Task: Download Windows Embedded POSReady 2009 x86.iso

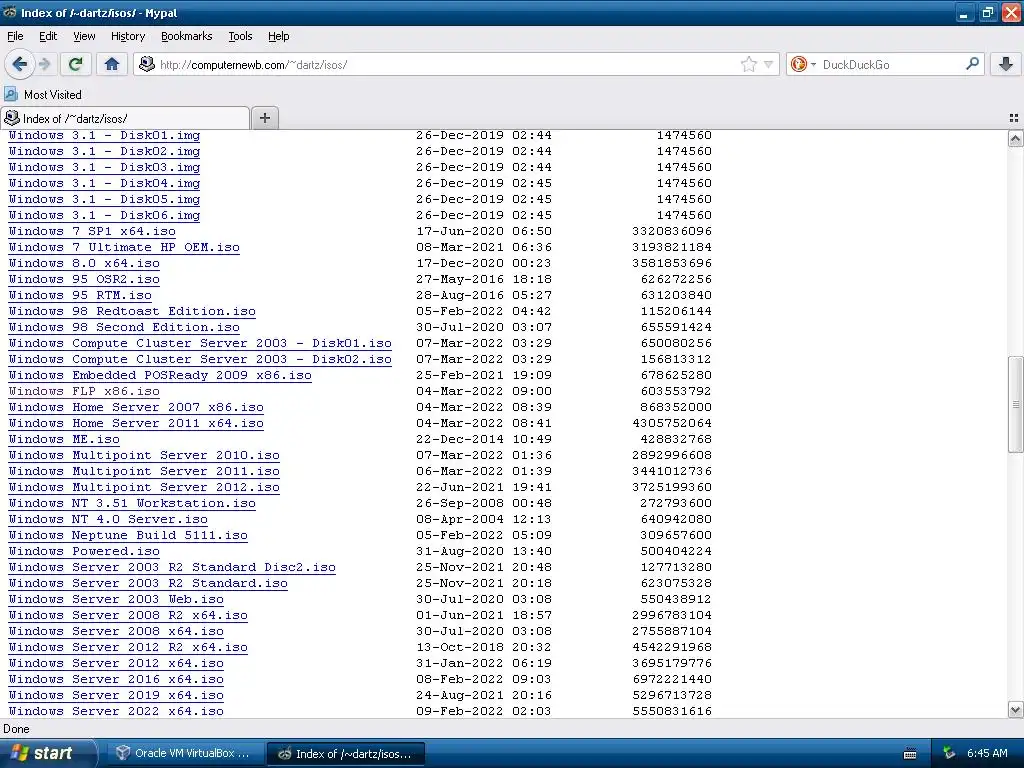Action: [160, 376]
